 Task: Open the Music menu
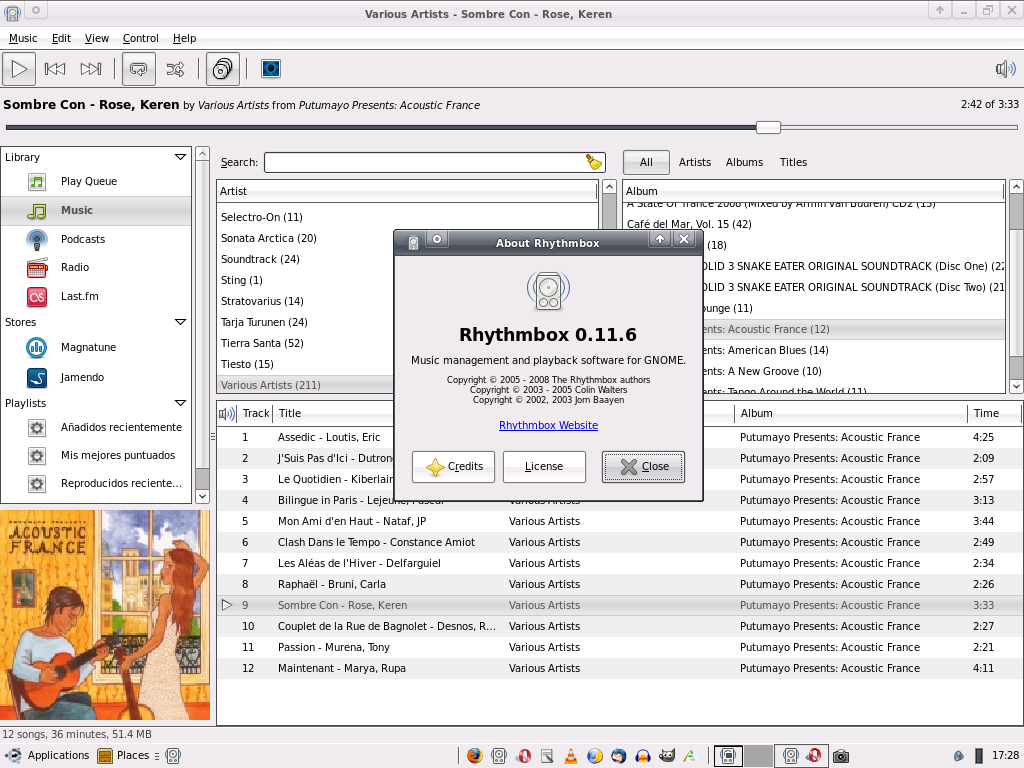click(23, 38)
